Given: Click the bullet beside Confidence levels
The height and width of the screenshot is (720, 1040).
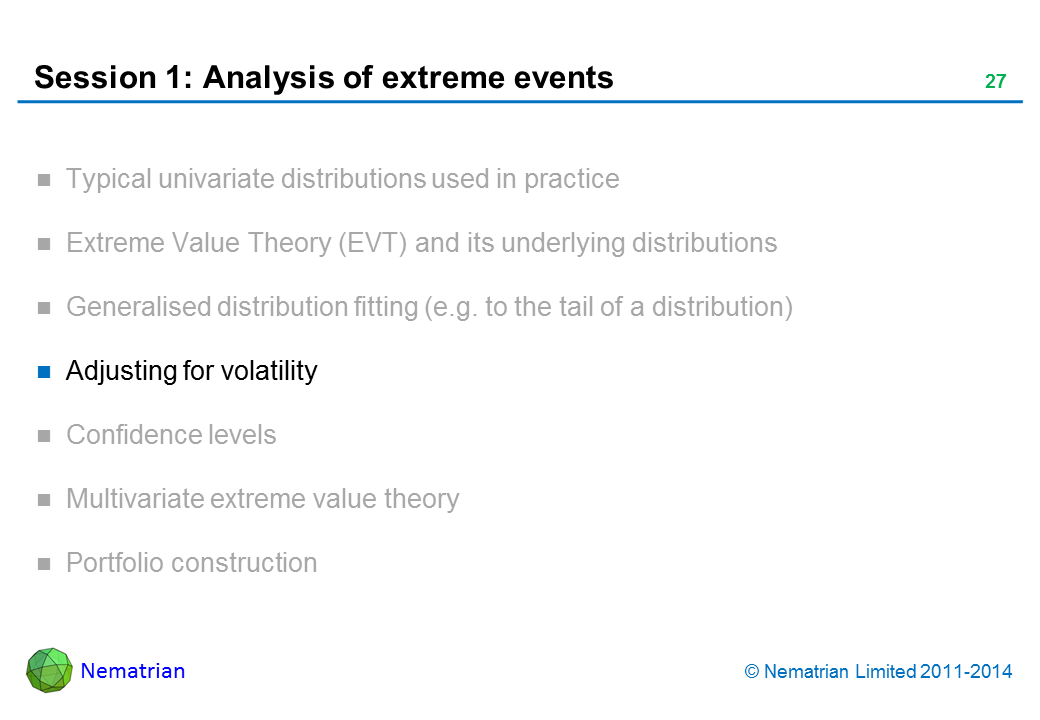Looking at the screenshot, I should click(44, 437).
